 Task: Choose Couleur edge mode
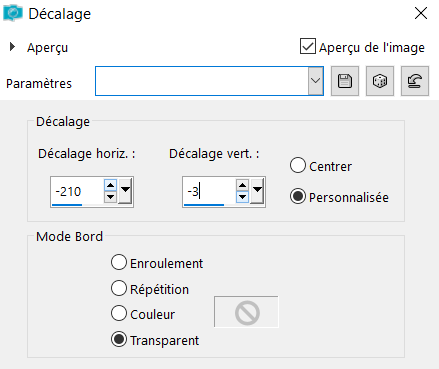[x=119, y=313]
